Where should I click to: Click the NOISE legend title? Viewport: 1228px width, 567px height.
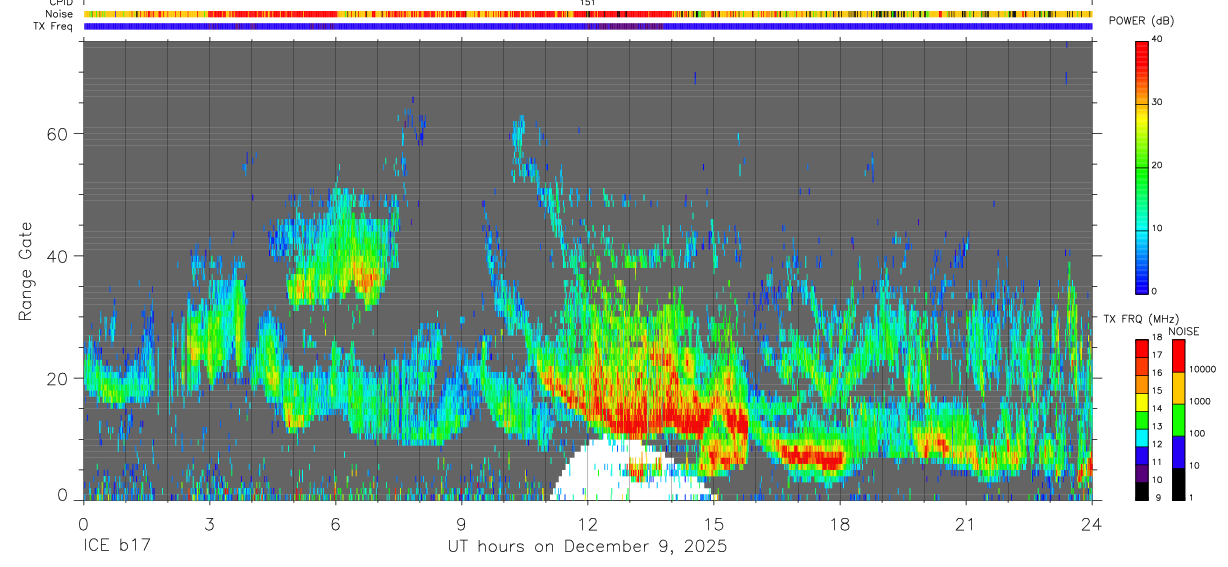pos(1184,331)
